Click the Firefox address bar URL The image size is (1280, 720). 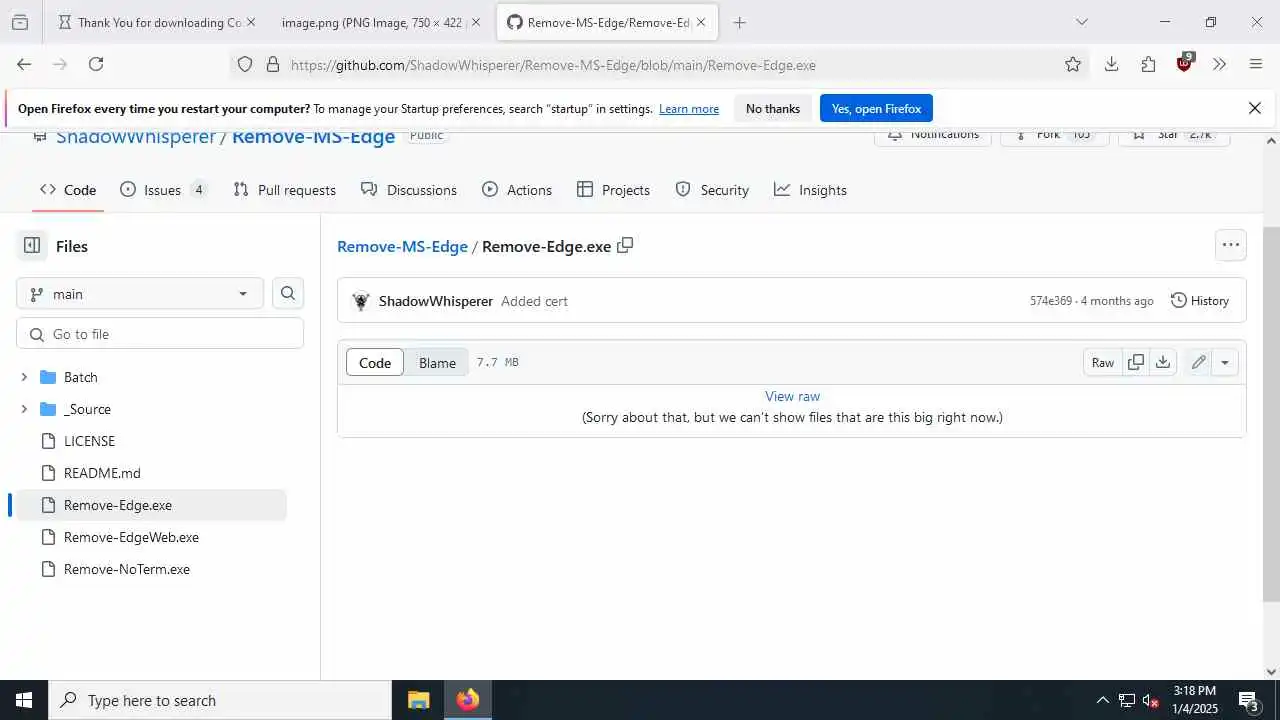click(553, 65)
